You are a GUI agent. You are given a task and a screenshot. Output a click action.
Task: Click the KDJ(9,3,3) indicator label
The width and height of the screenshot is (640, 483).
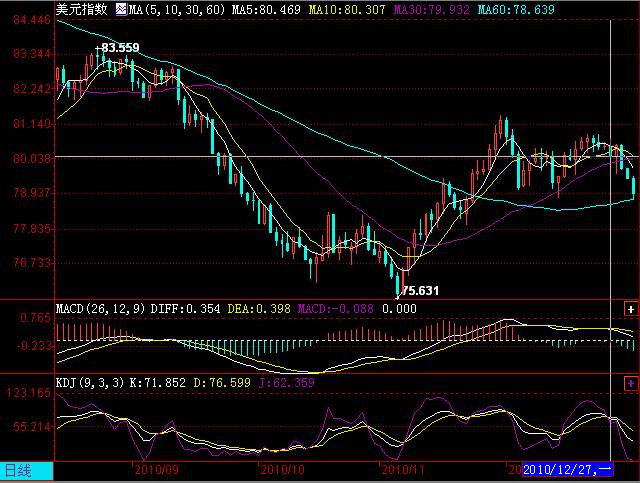(90, 383)
